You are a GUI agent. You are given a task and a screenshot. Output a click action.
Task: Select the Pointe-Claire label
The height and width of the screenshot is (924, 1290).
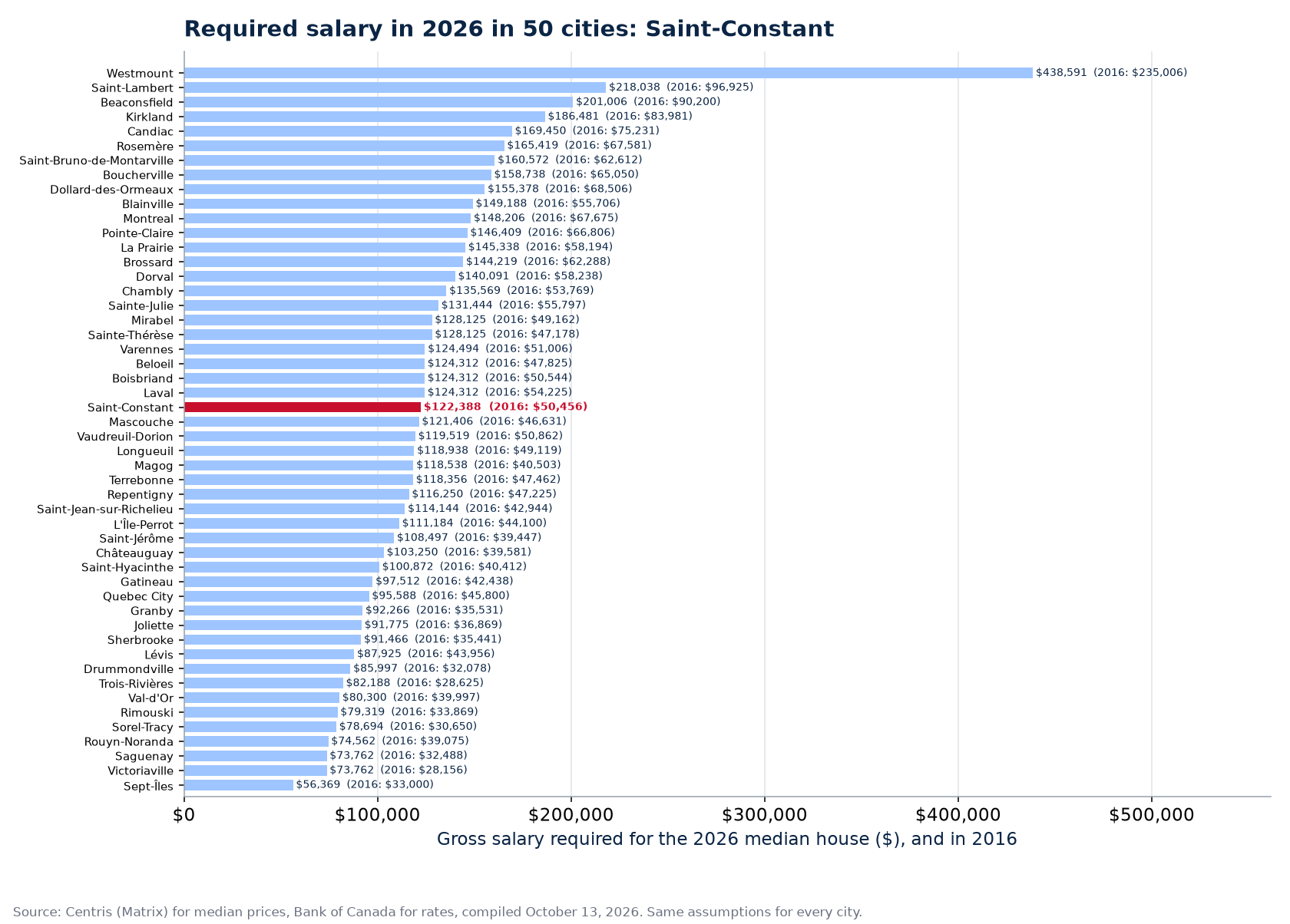click(x=138, y=233)
